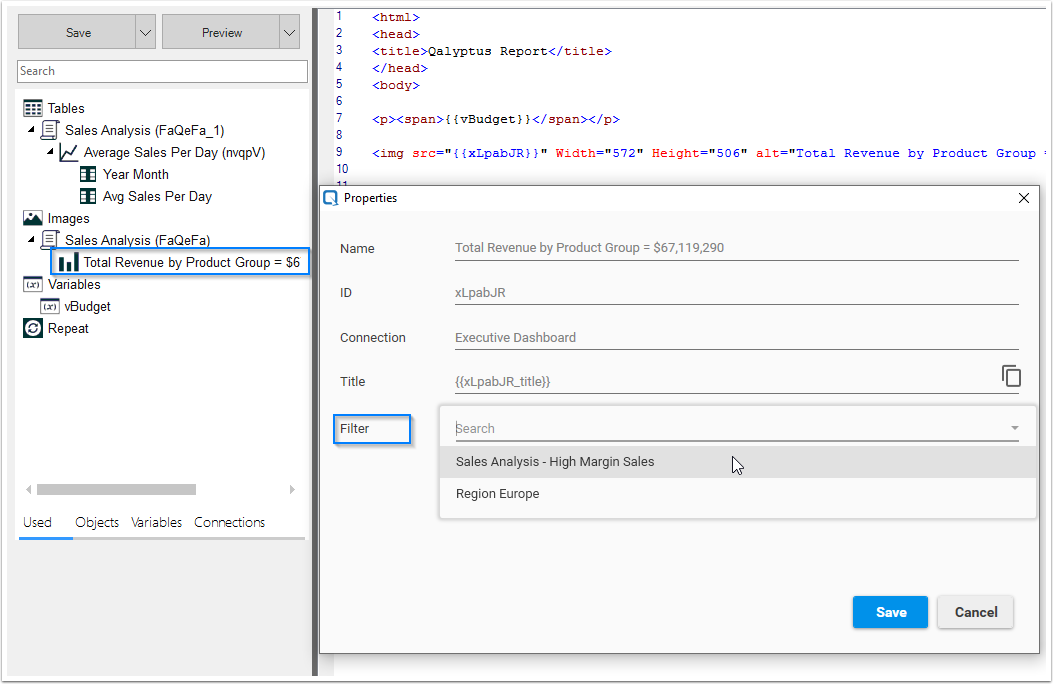Select the Average Sales Per Day chart icon
Screen dimensions: 1053x684
(x=68, y=152)
